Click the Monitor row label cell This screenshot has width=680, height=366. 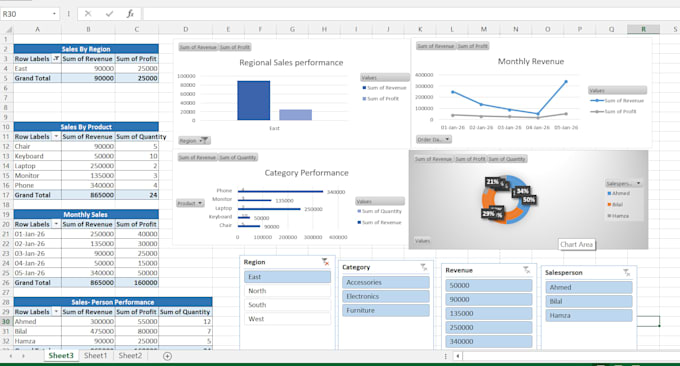click(37, 176)
